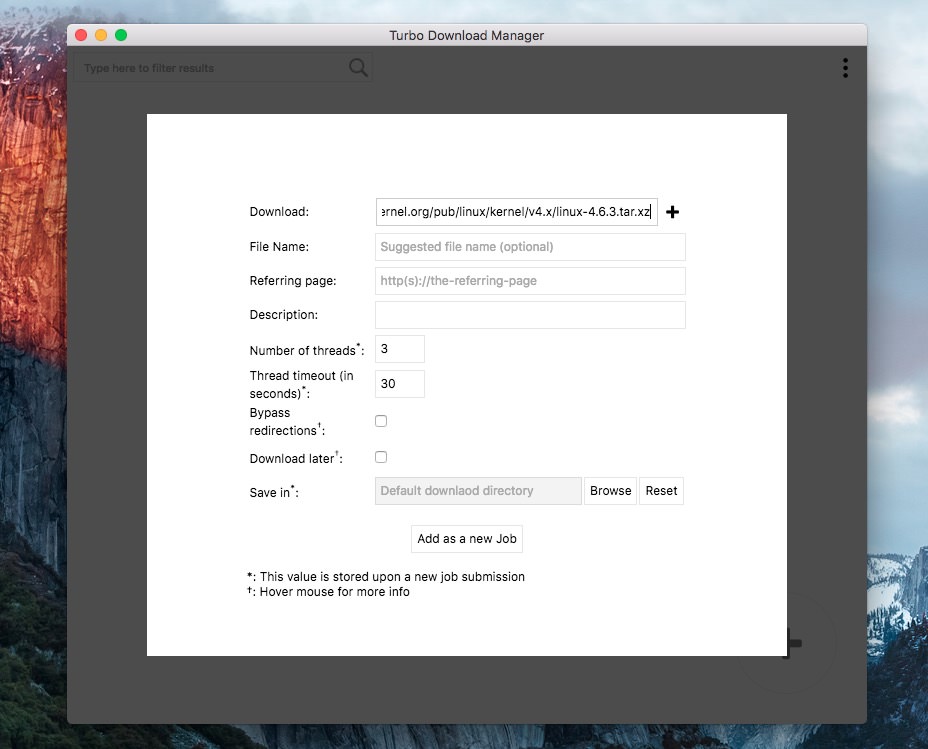Minimize the window with the yellow button
The image size is (928, 749).
pyautogui.click(x=101, y=35)
